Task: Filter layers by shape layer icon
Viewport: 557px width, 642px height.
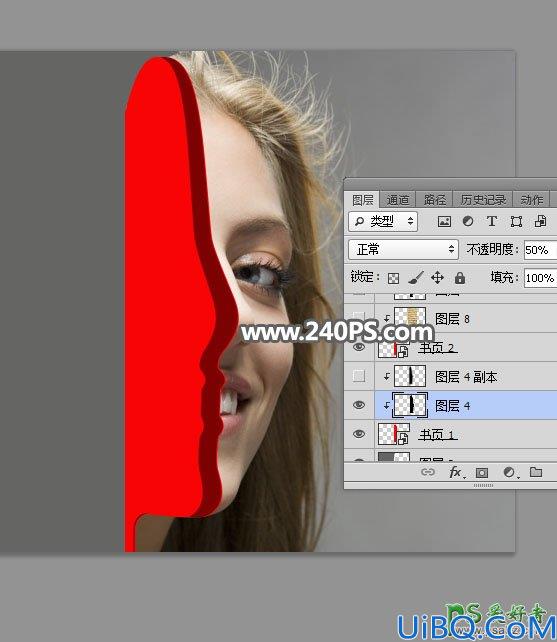Action: click(x=516, y=222)
